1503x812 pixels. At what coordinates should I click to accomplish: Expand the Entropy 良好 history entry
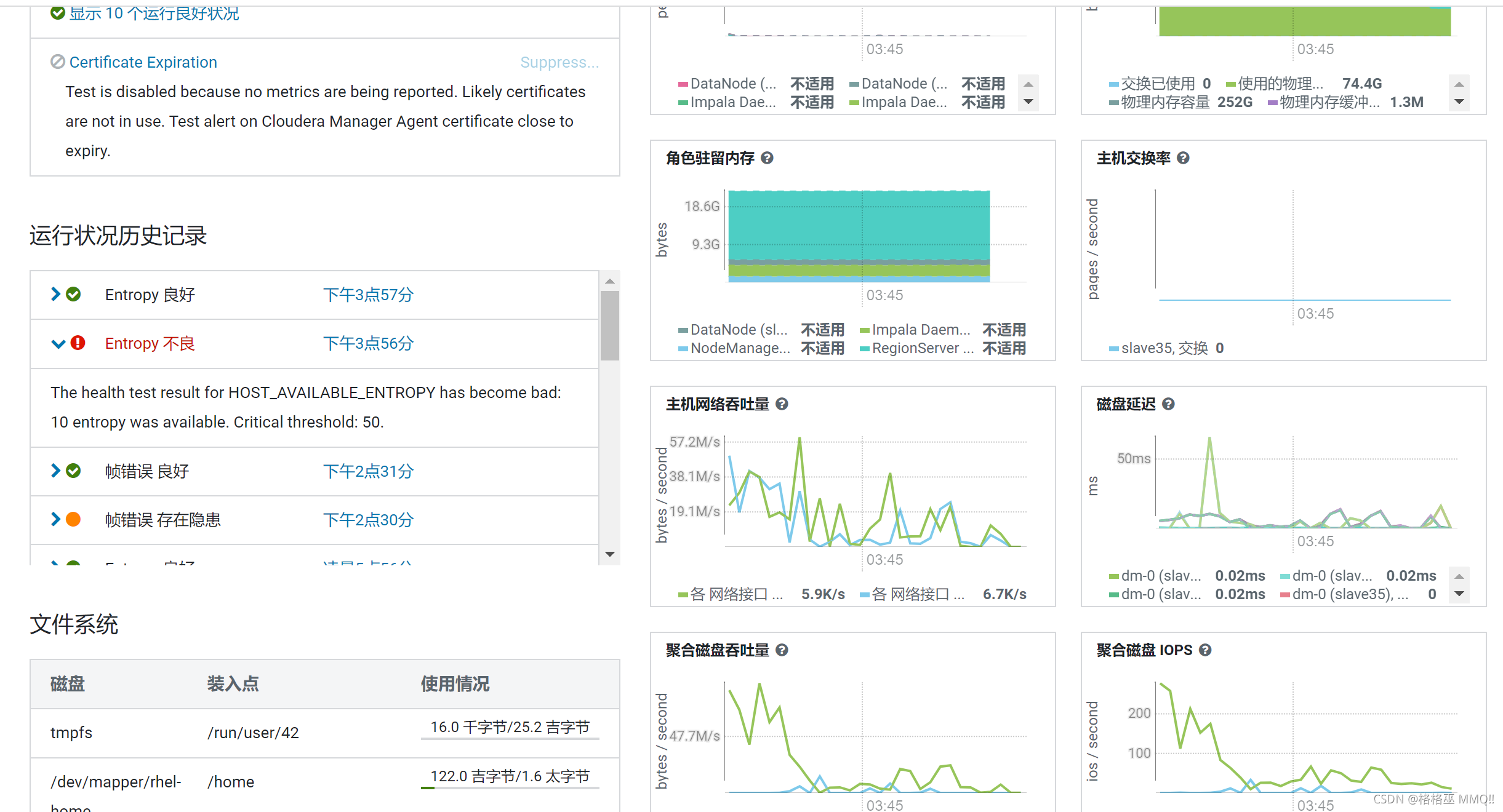[55, 294]
